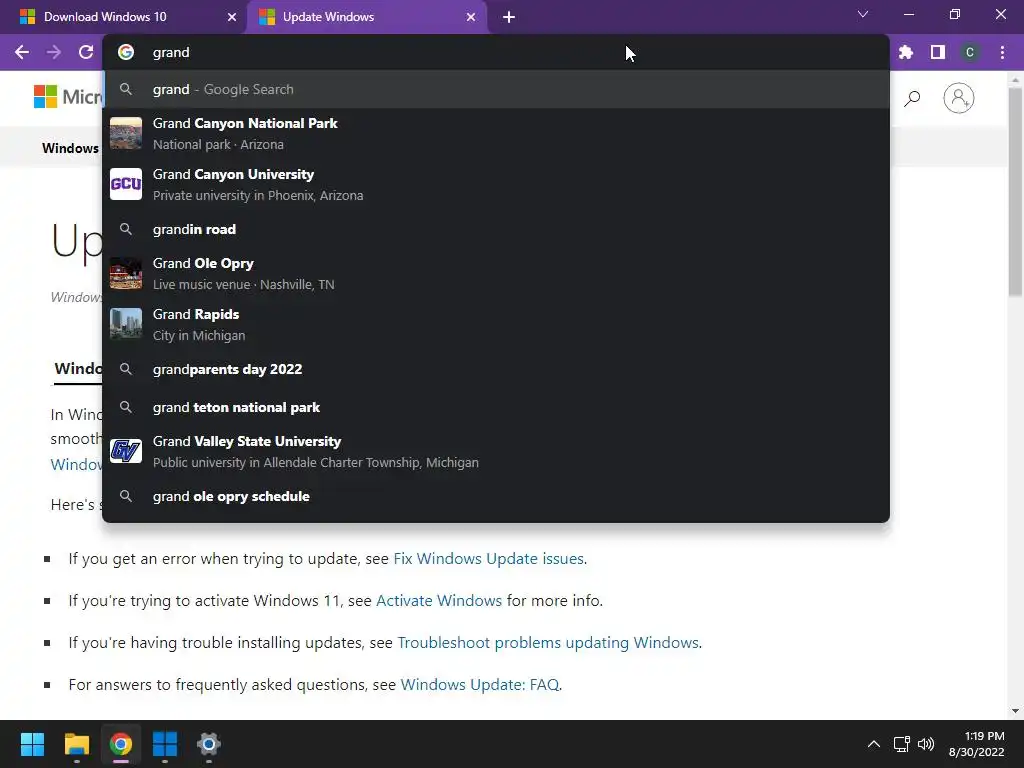Open the Windows Start menu
1024x768 pixels.
point(32,744)
